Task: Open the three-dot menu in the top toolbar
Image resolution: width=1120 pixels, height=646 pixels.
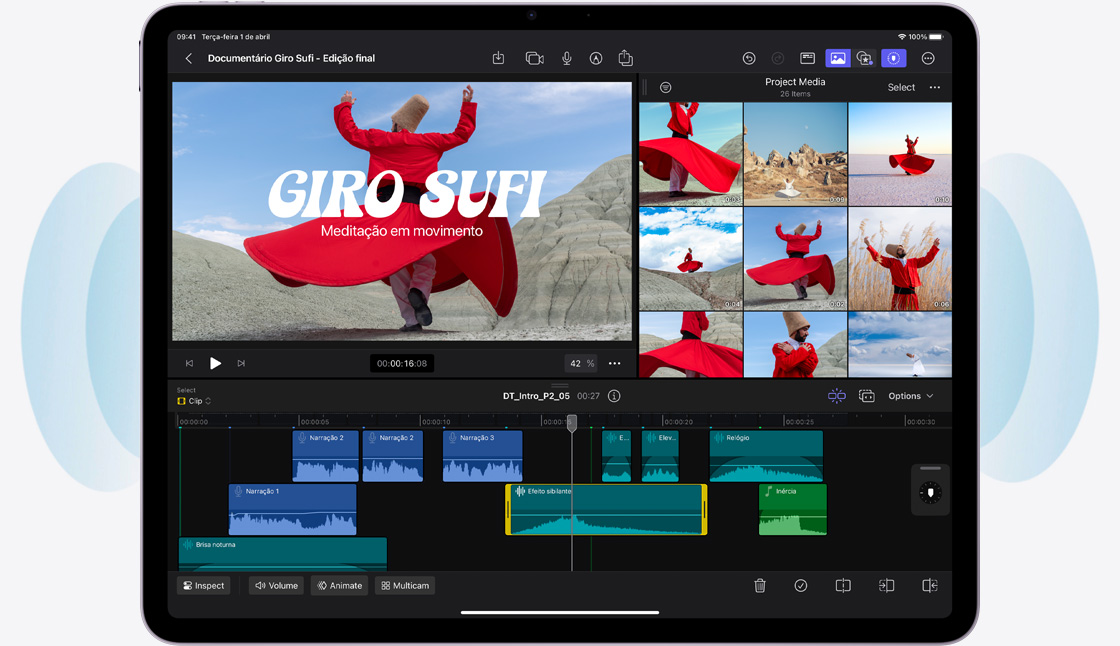Action: tap(928, 58)
